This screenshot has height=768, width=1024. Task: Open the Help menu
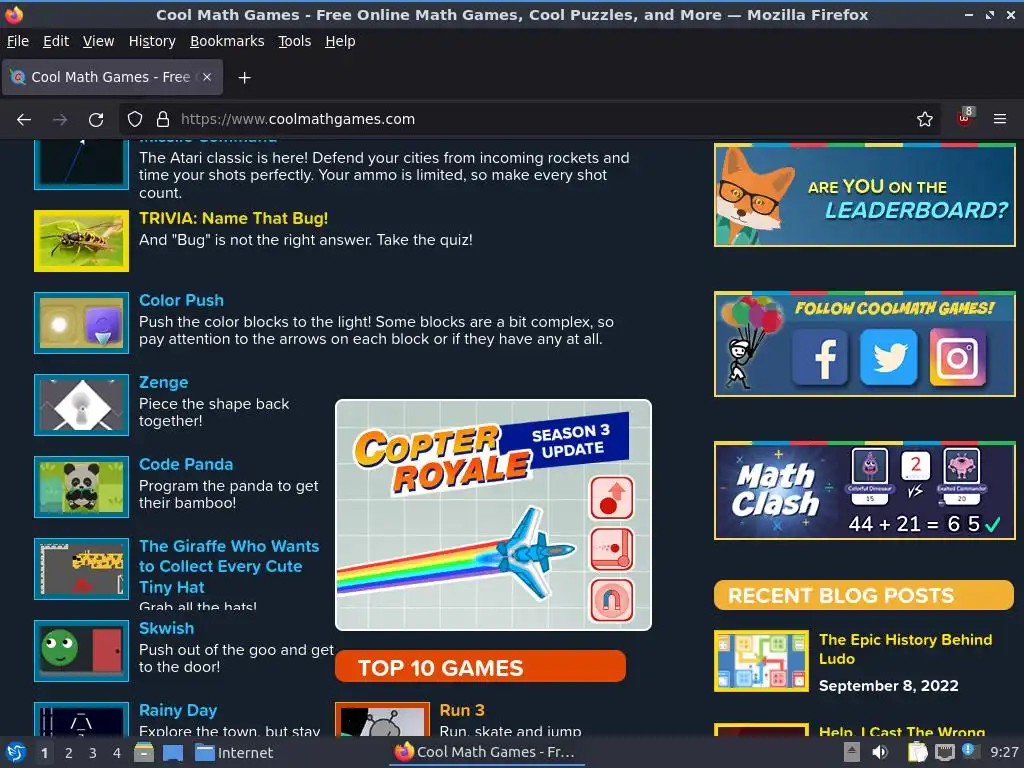340,41
